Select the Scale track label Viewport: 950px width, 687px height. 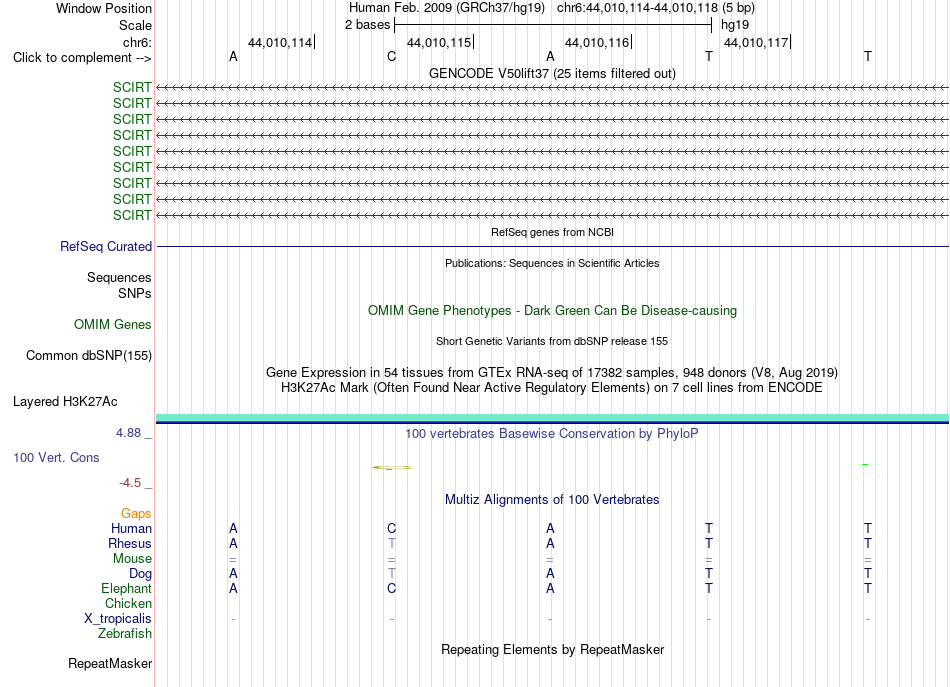(x=135, y=25)
